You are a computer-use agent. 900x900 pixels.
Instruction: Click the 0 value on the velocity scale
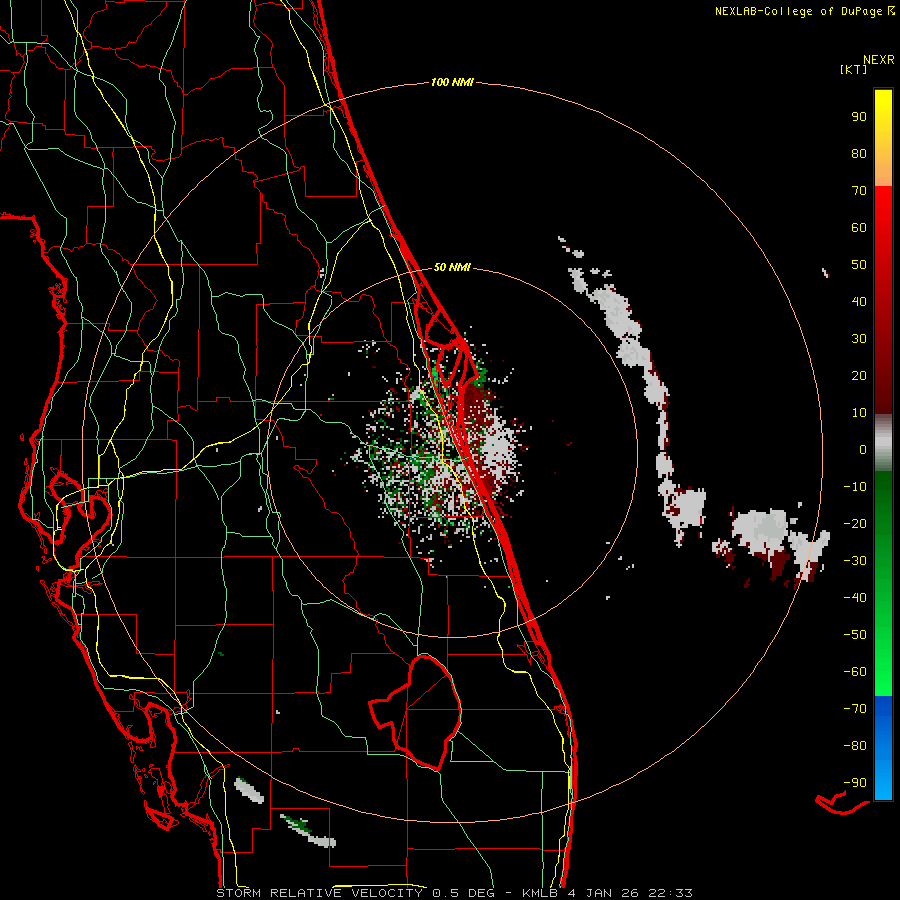pyautogui.click(x=863, y=449)
